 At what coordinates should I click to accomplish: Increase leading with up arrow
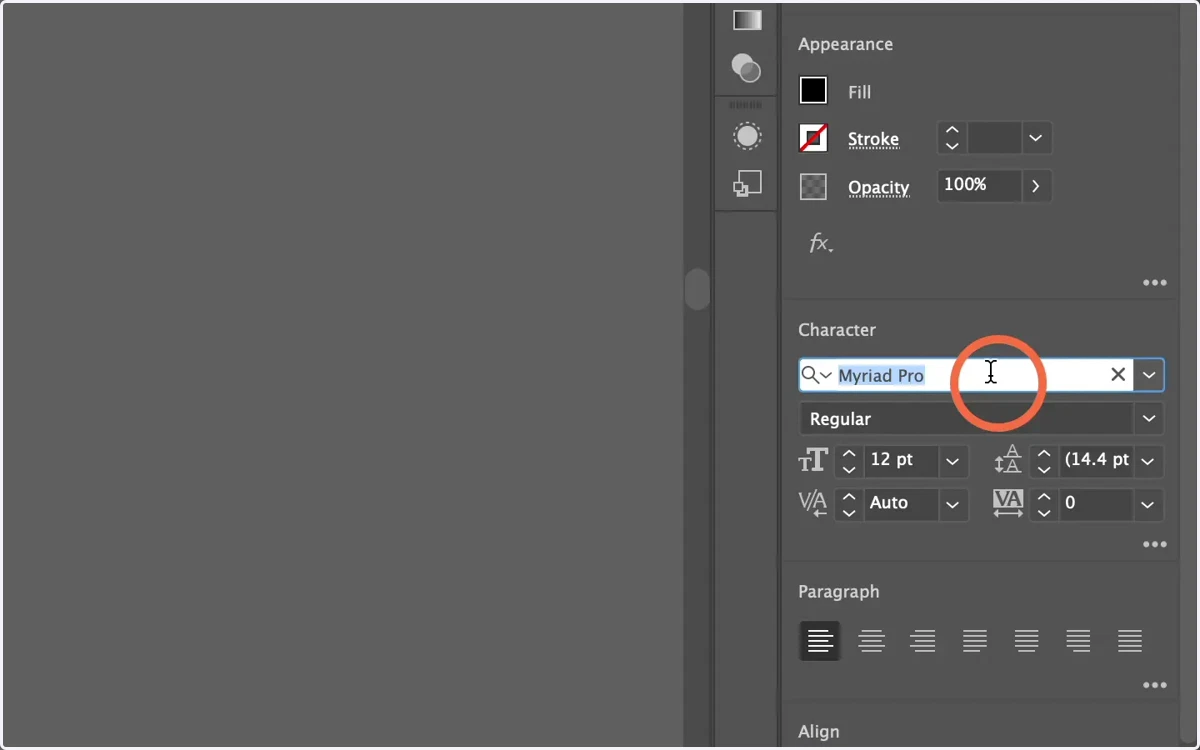tap(1044, 453)
